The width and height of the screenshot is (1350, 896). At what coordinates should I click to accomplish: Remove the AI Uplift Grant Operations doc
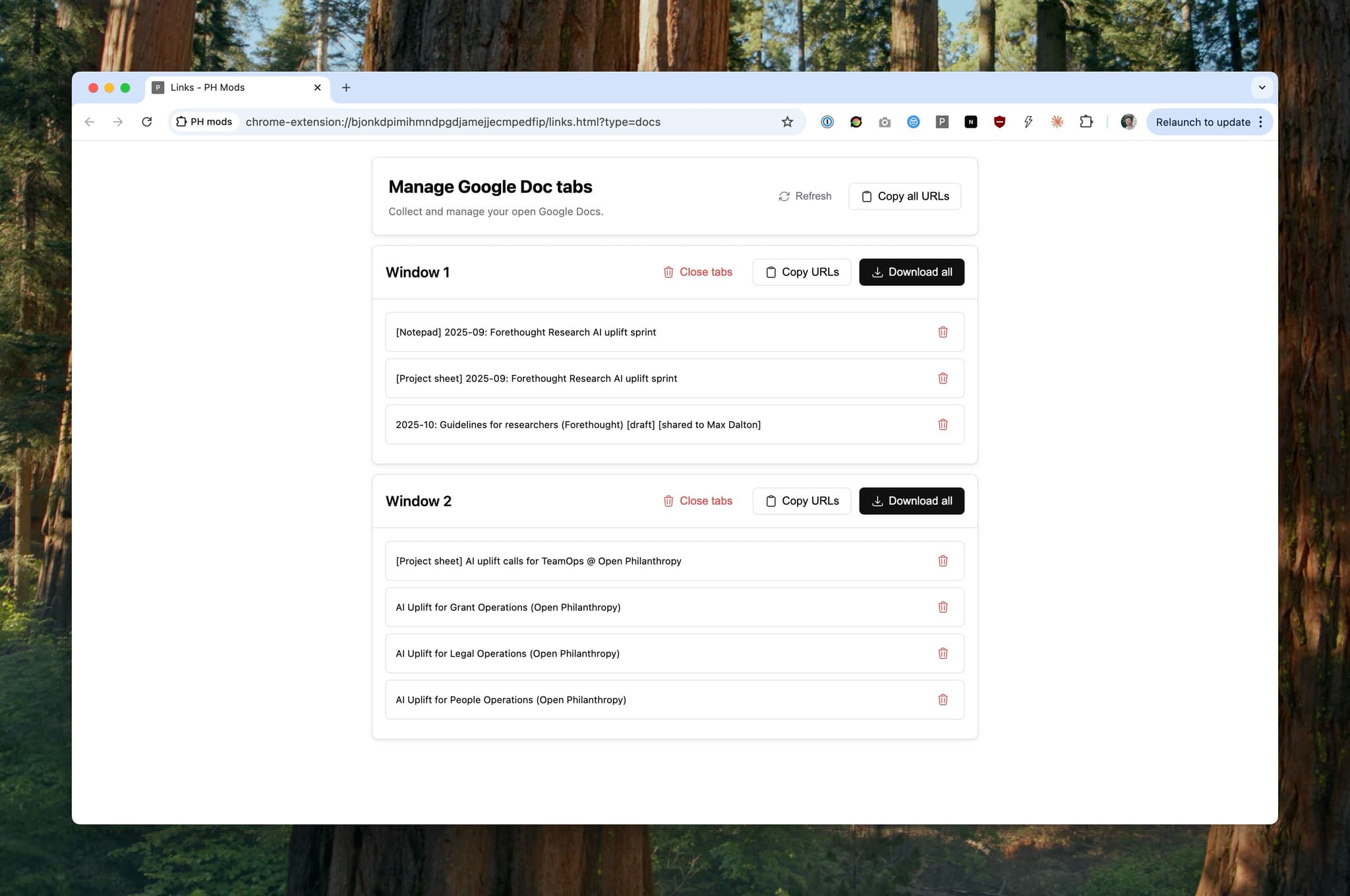tap(943, 607)
